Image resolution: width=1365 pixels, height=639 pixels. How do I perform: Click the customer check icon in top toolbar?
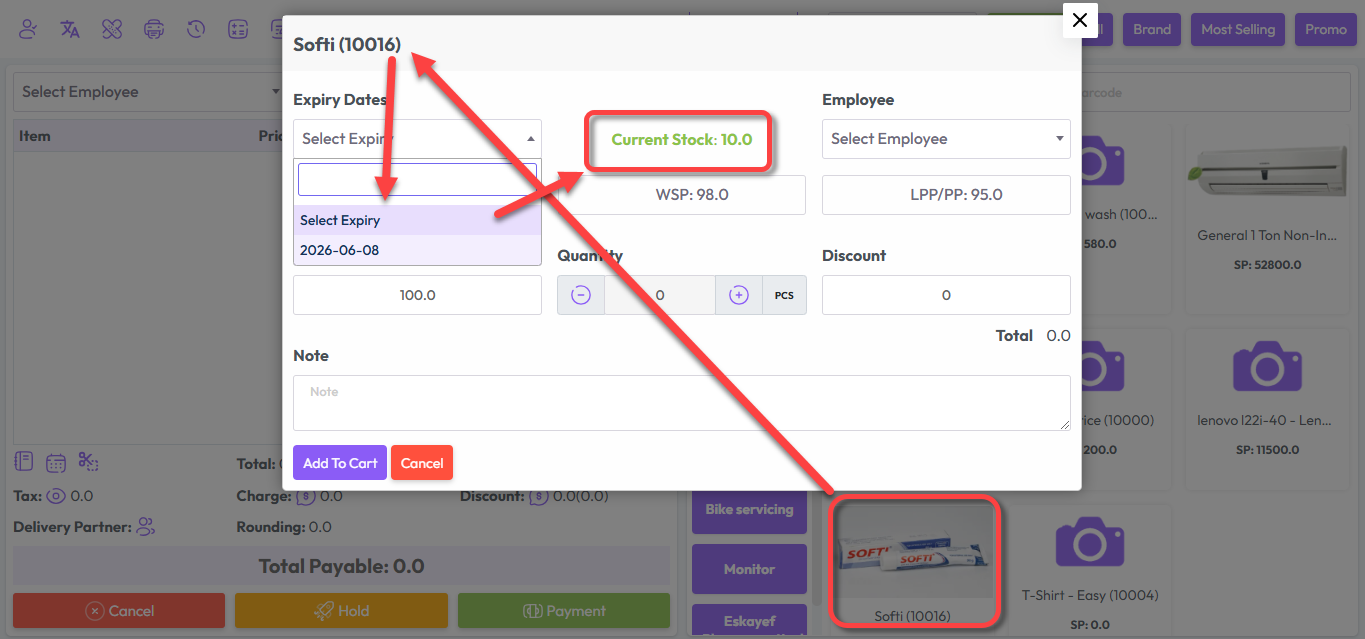tap(28, 29)
